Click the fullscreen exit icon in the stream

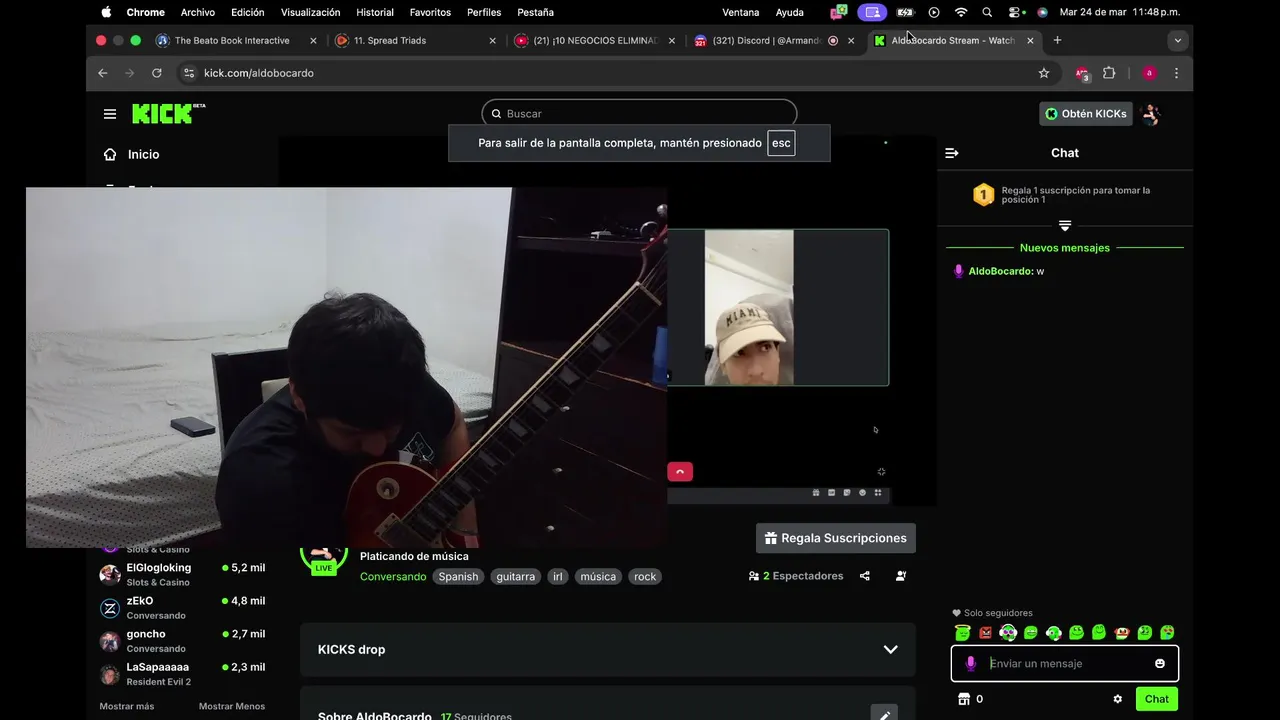[881, 472]
